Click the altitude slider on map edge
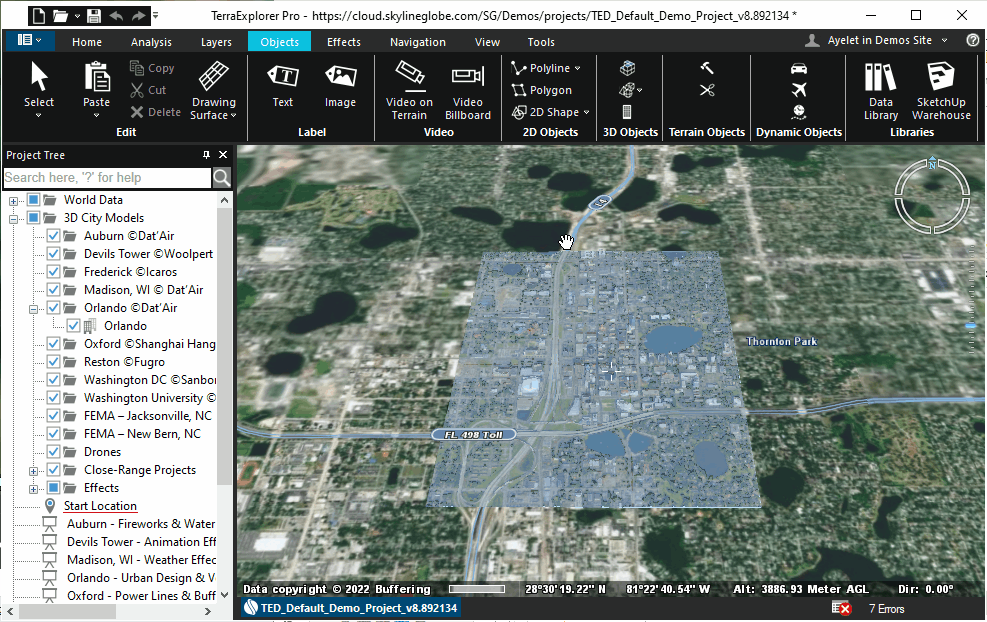987x622 pixels. 970,325
